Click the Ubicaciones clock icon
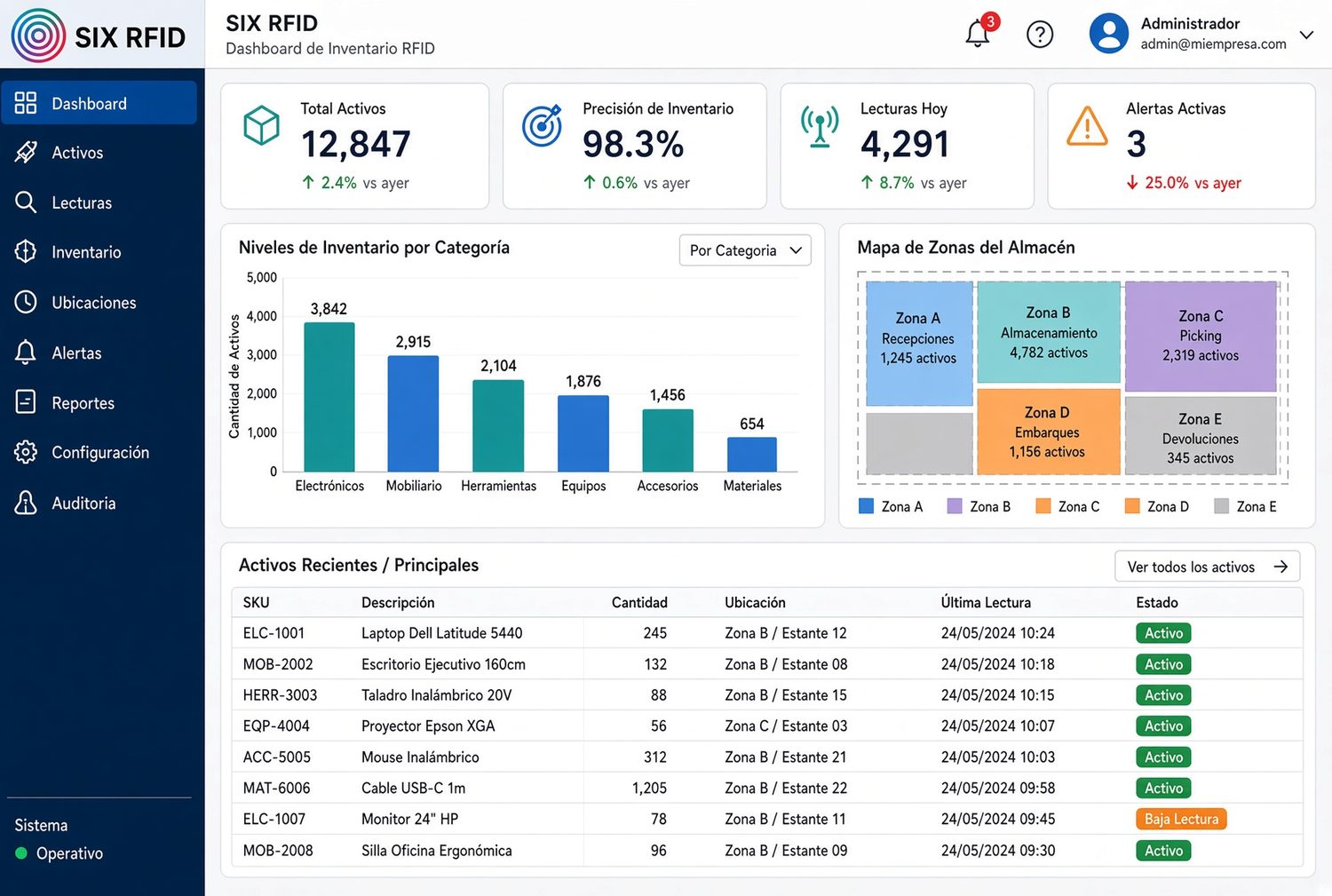This screenshot has height=896, width=1332. [x=26, y=302]
